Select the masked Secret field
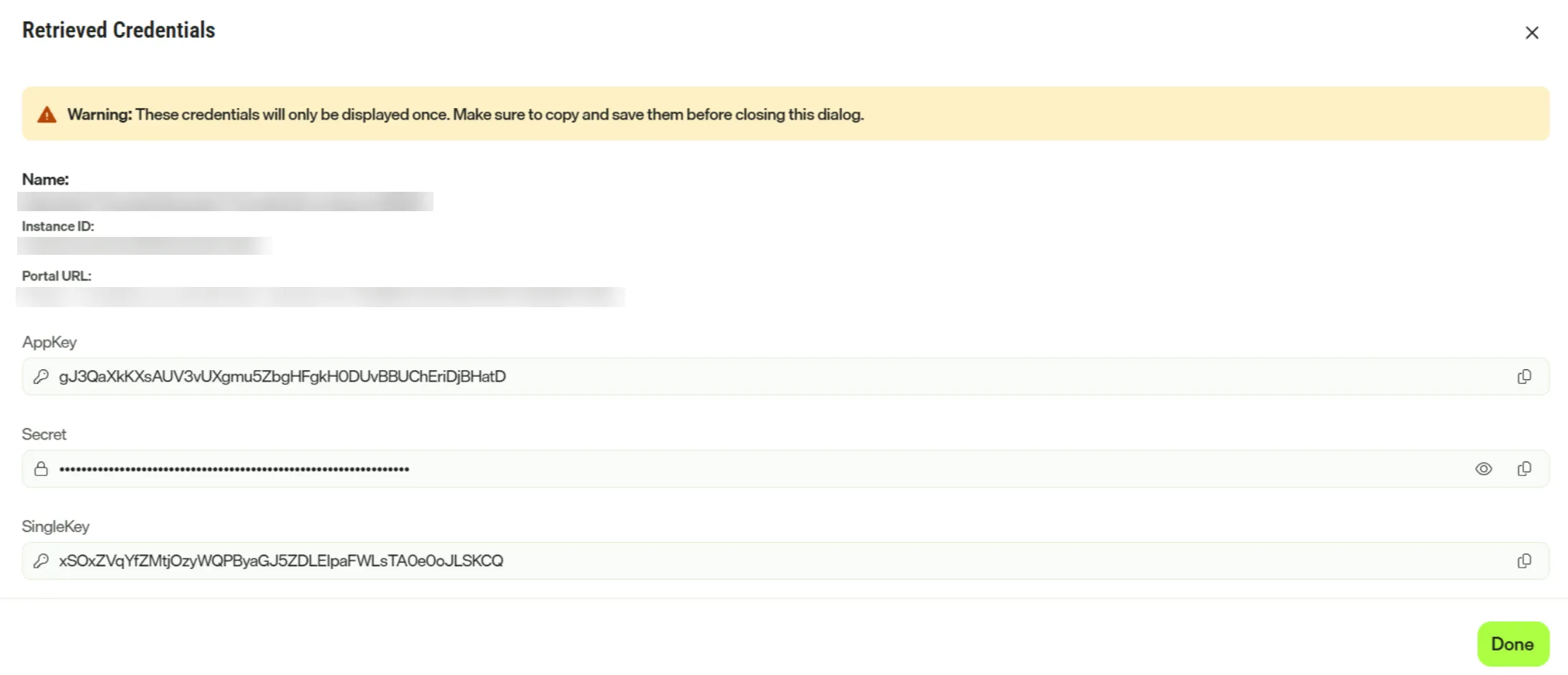The height and width of the screenshot is (675, 1568). click(785, 469)
